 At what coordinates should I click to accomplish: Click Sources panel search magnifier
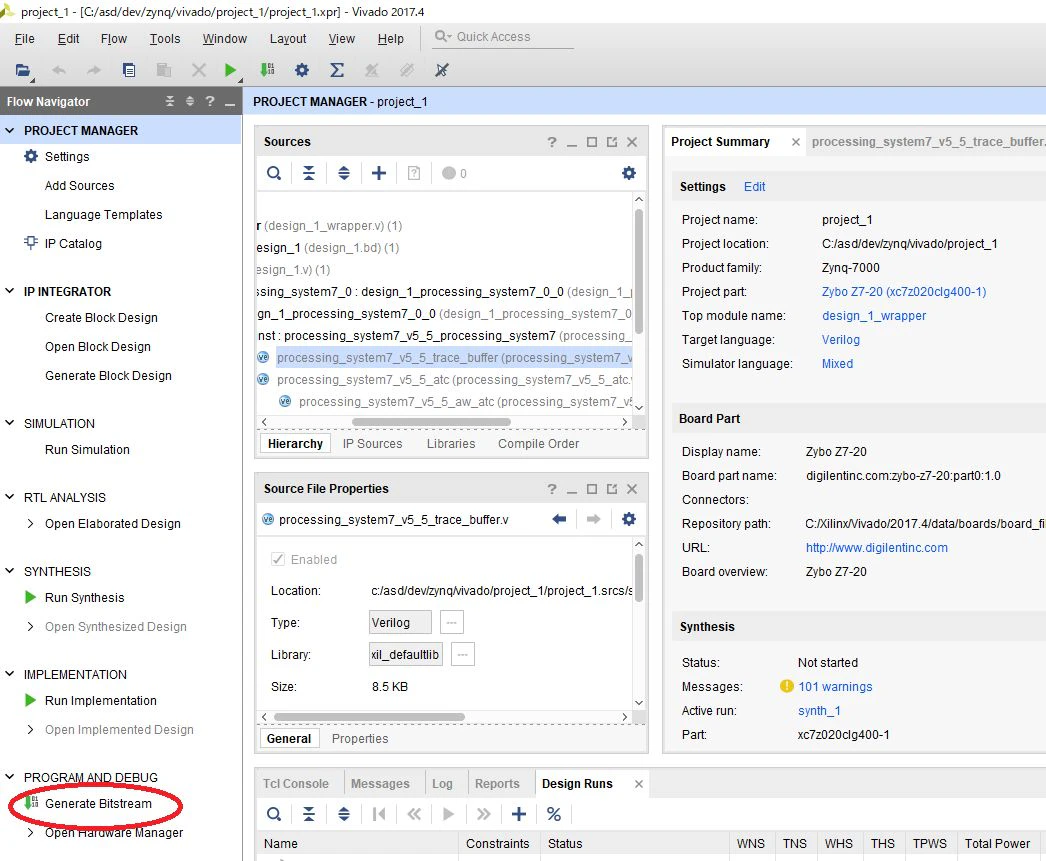point(274,173)
